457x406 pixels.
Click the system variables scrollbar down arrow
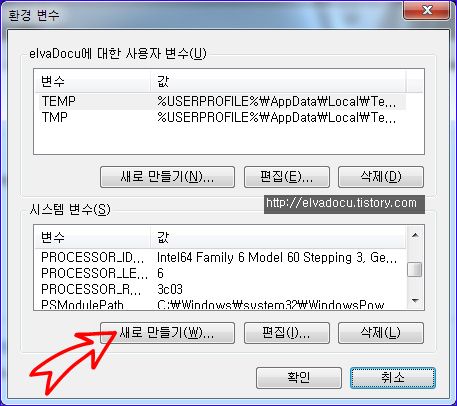click(x=415, y=301)
